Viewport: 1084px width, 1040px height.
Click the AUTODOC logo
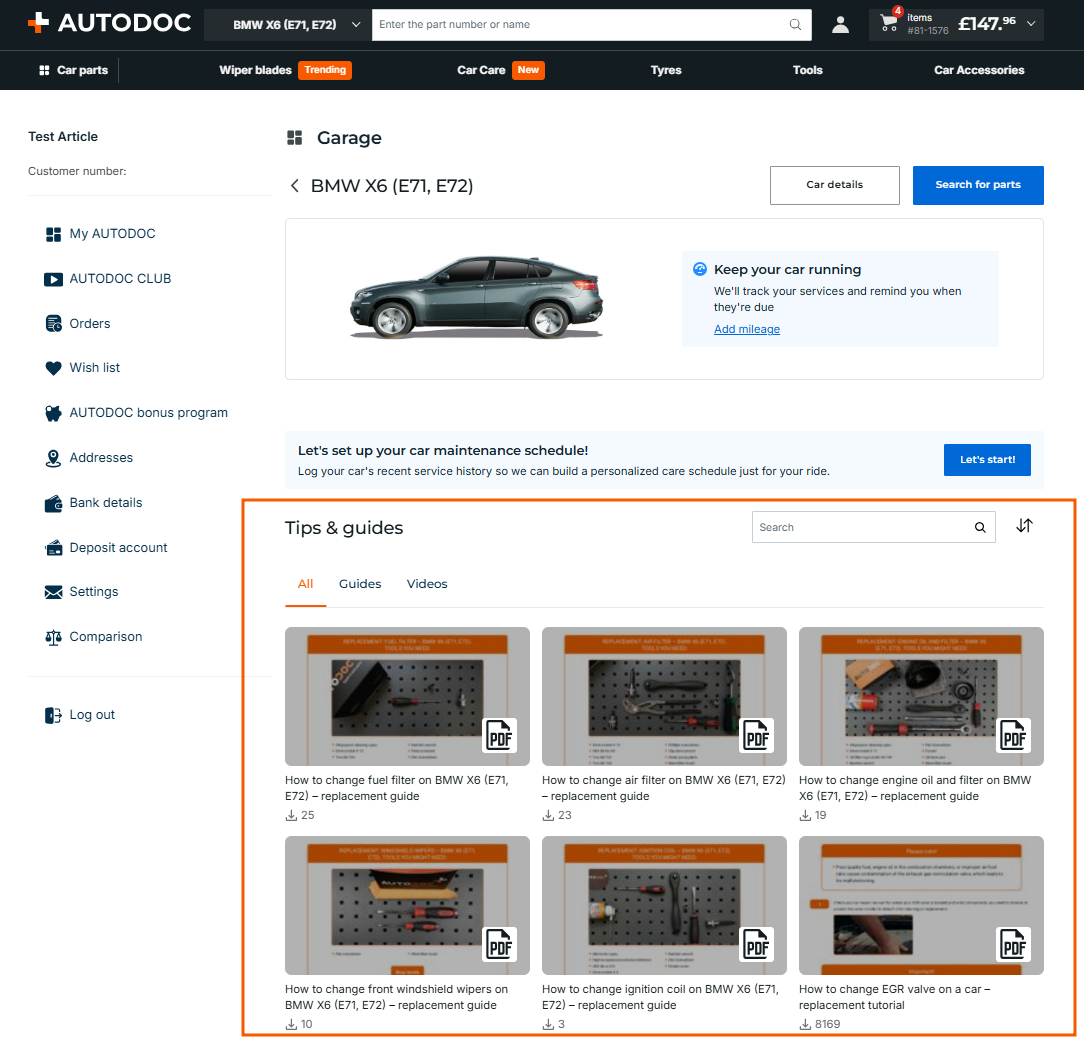click(109, 23)
